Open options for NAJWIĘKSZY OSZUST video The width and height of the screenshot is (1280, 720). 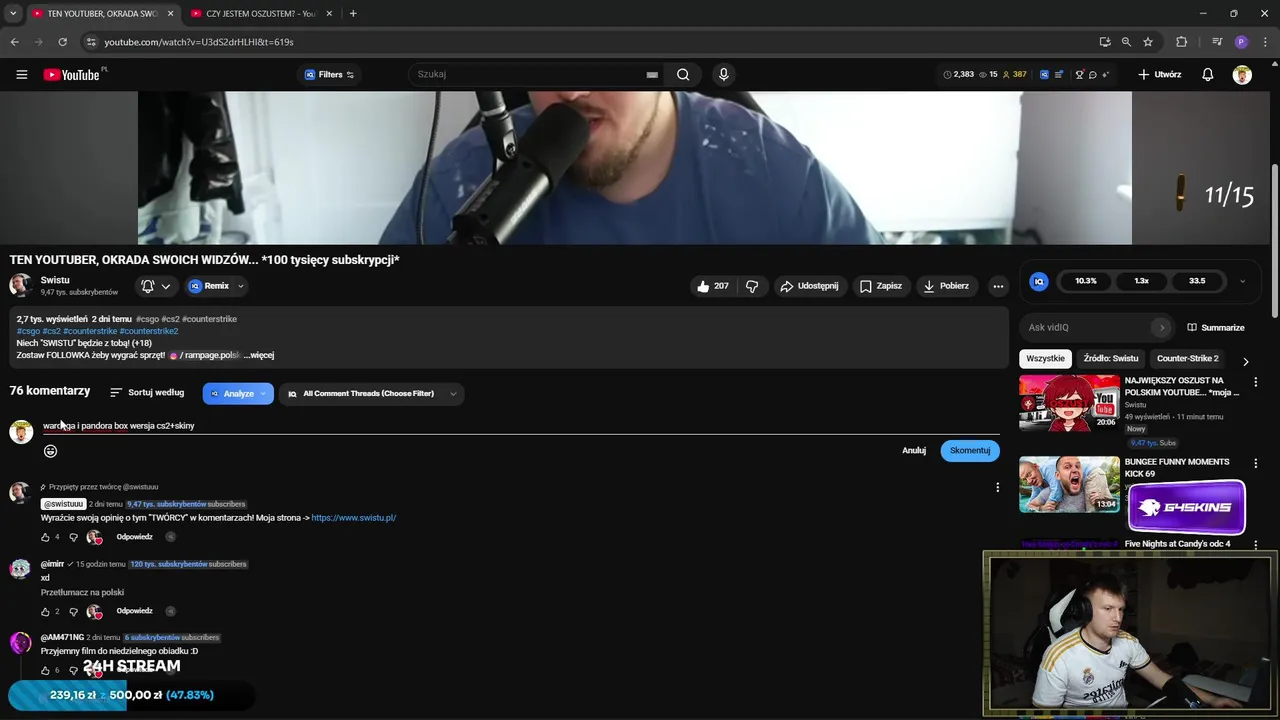point(1256,382)
